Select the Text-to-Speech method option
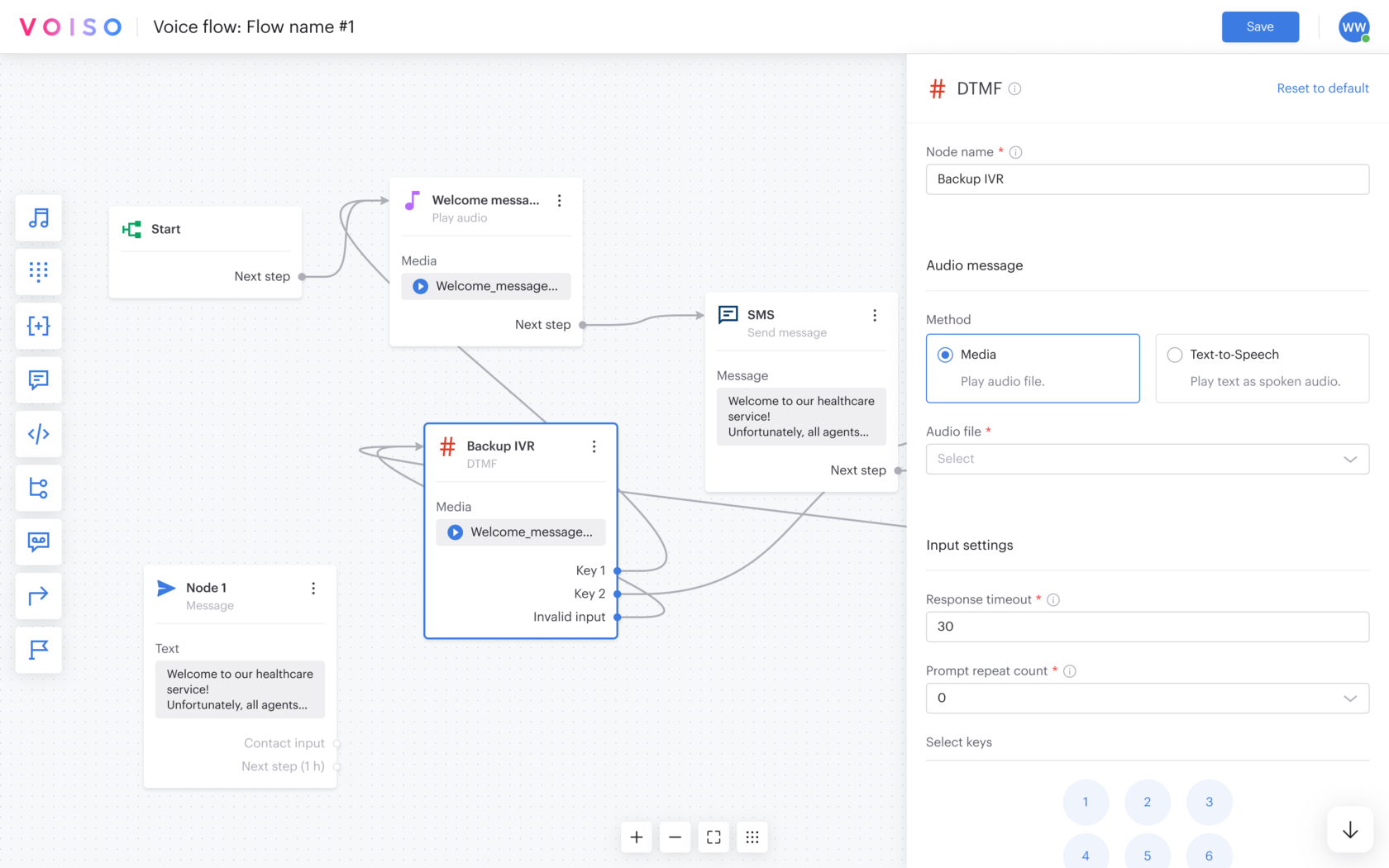 click(1175, 355)
